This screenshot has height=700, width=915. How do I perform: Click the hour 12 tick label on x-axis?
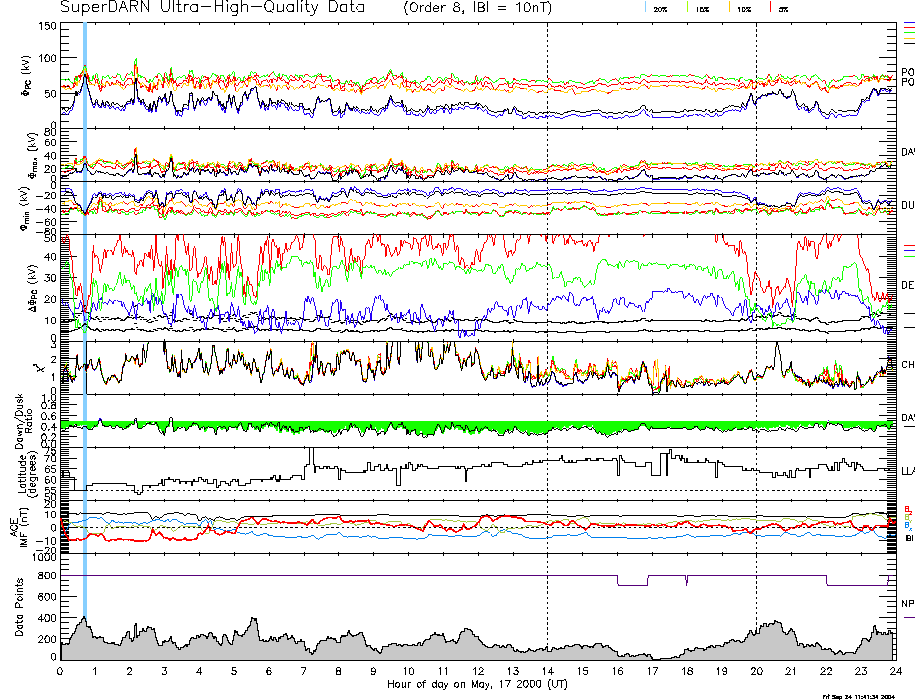(x=478, y=672)
